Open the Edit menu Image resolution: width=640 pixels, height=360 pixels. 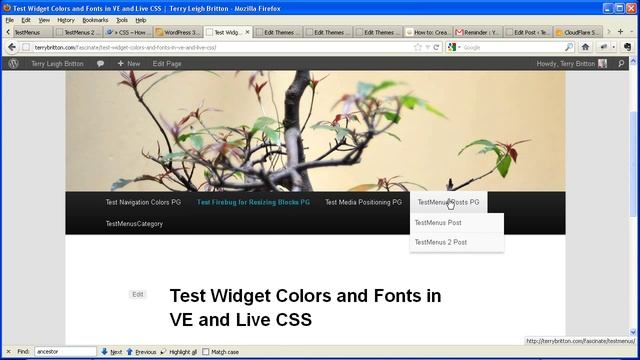(x=26, y=20)
